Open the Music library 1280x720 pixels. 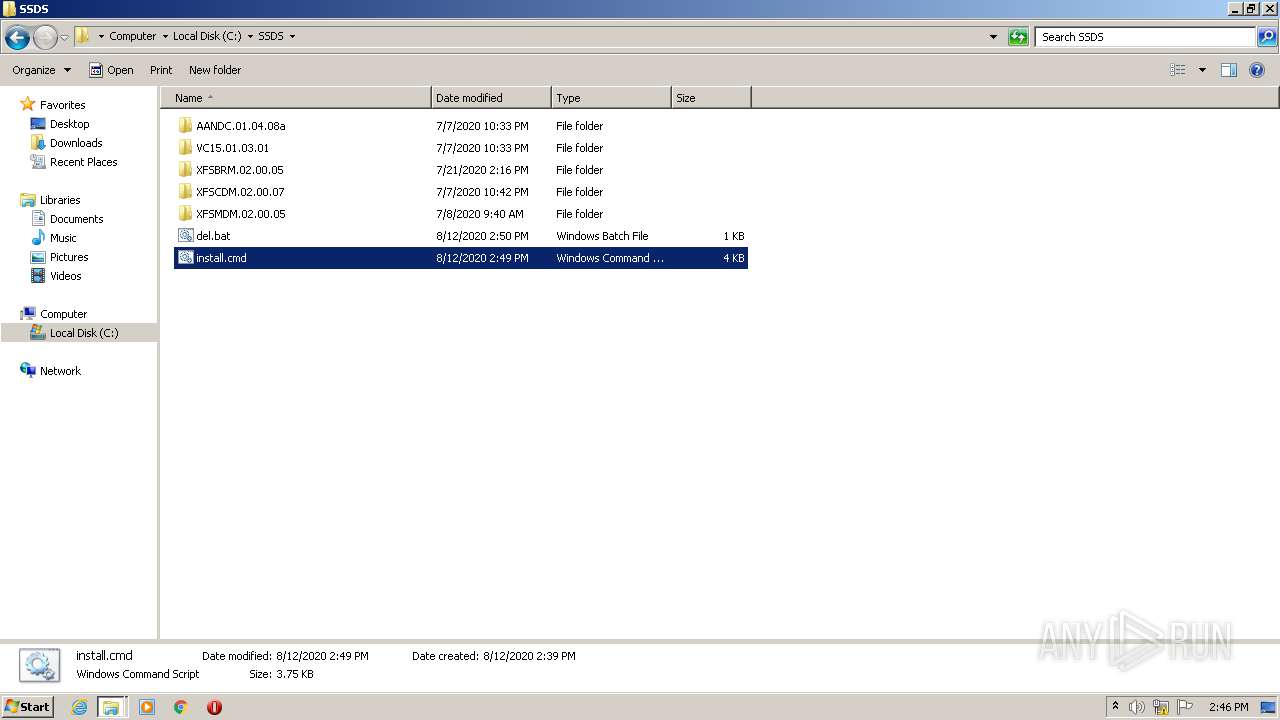pos(63,238)
